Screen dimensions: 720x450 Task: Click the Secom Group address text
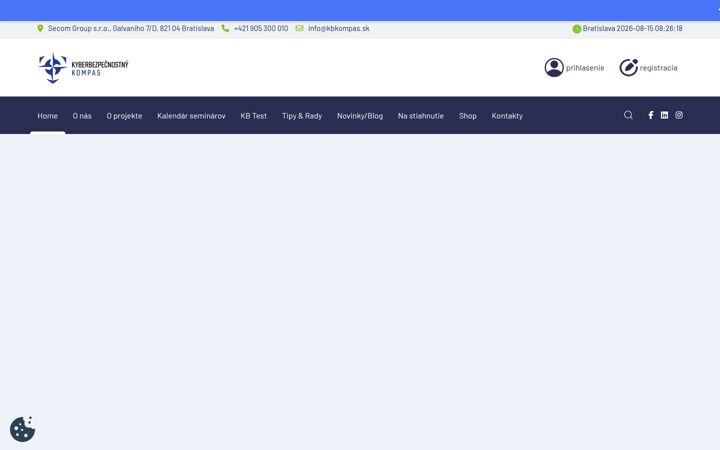pos(131,28)
